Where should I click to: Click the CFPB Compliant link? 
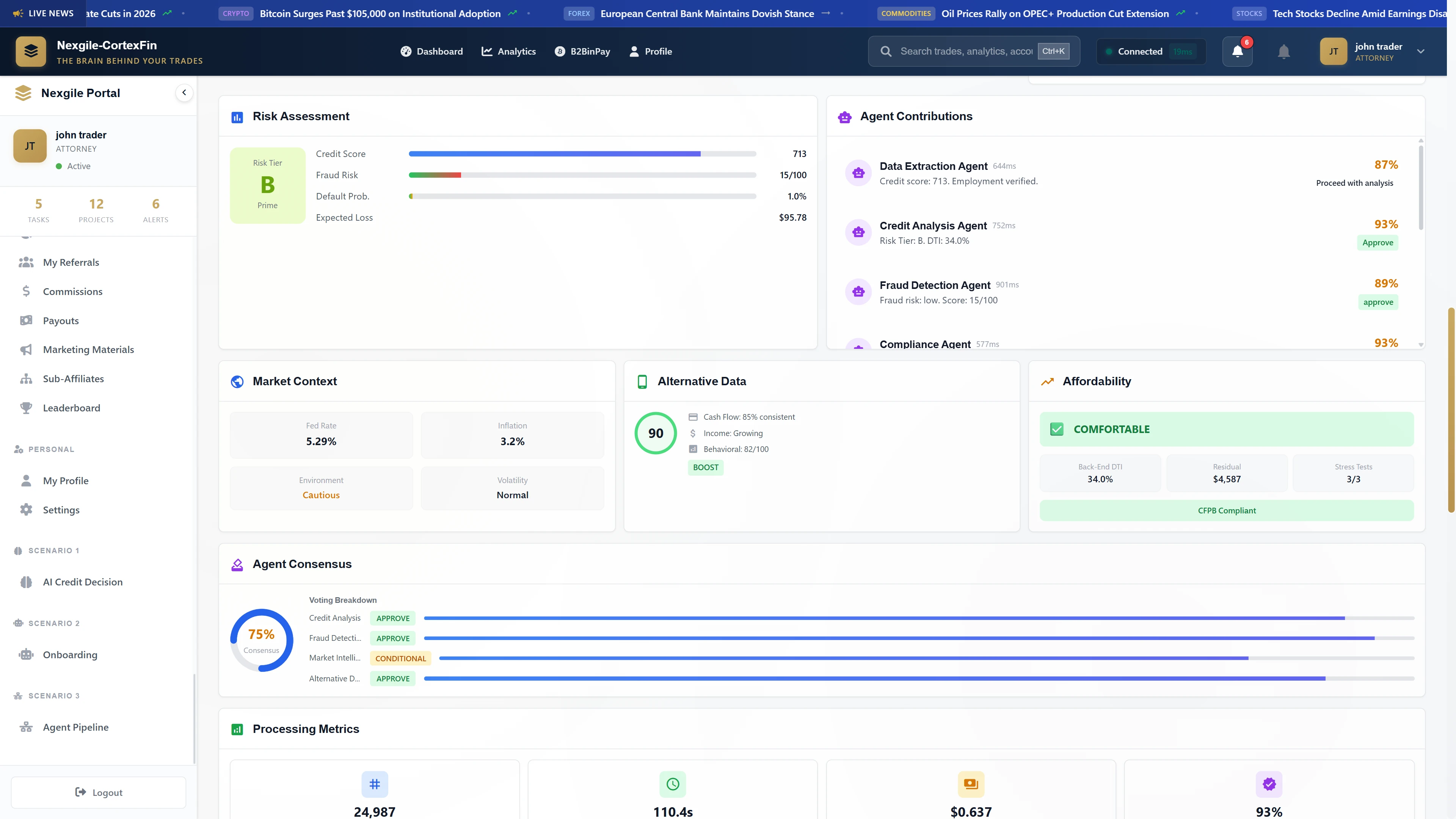pyautogui.click(x=1227, y=510)
